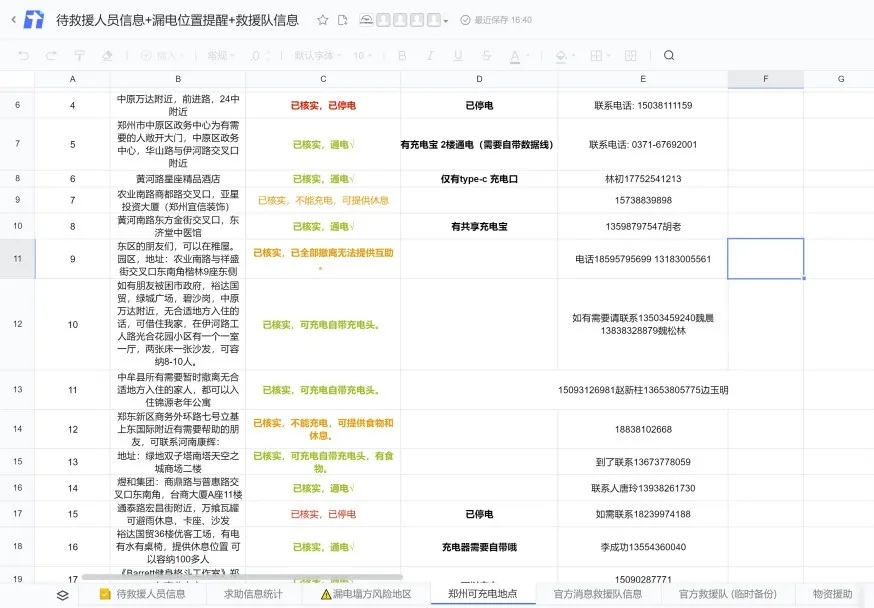Select column G header
Screen dimensions: 874x608
point(841,79)
